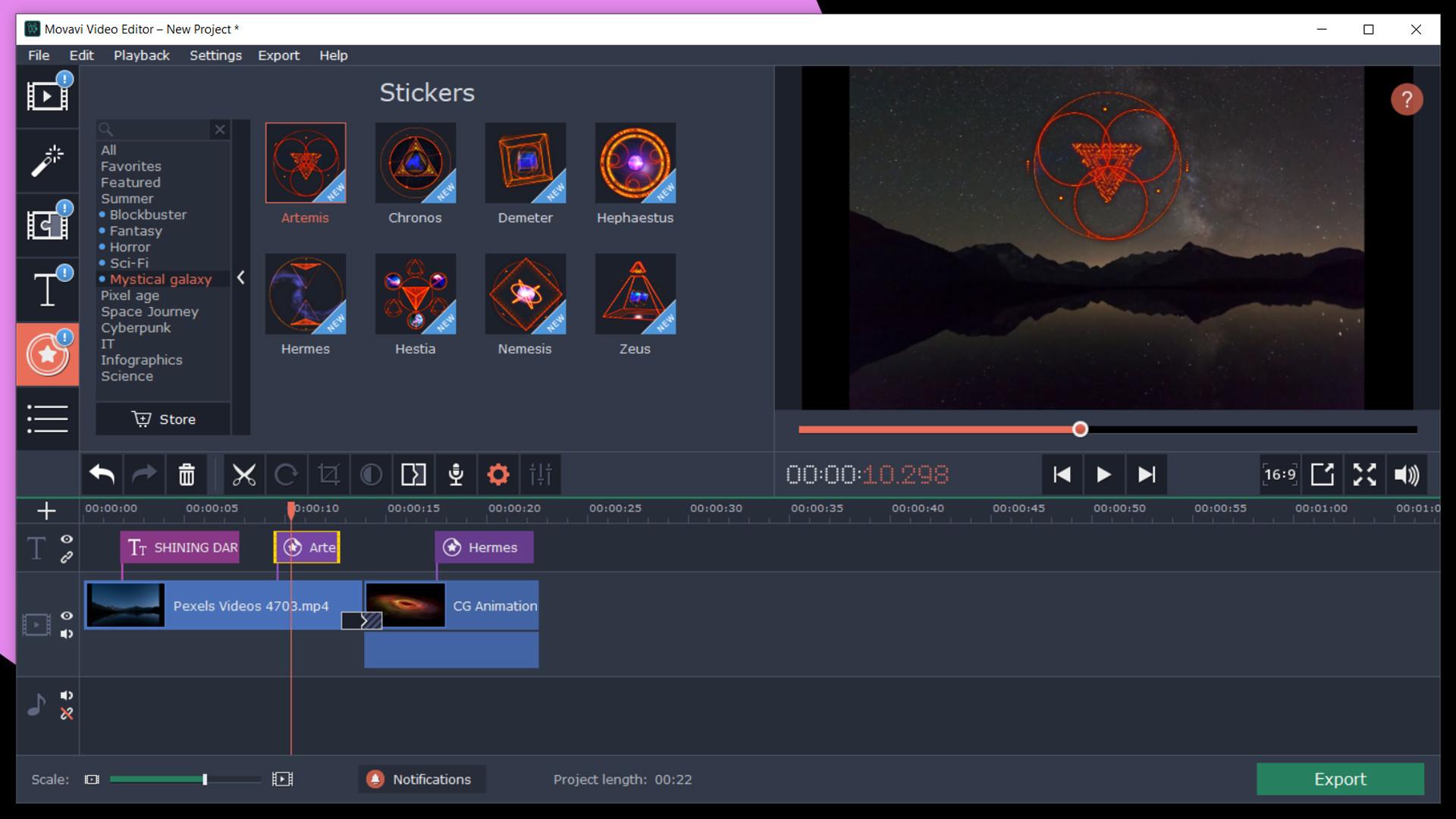Select the Filters (magic wand) tool

click(47, 161)
